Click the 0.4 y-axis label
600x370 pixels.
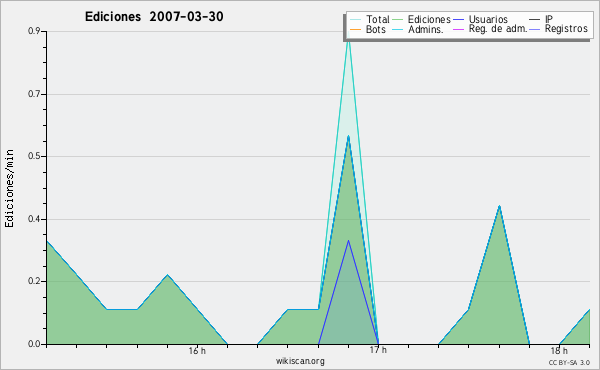pos(34,219)
